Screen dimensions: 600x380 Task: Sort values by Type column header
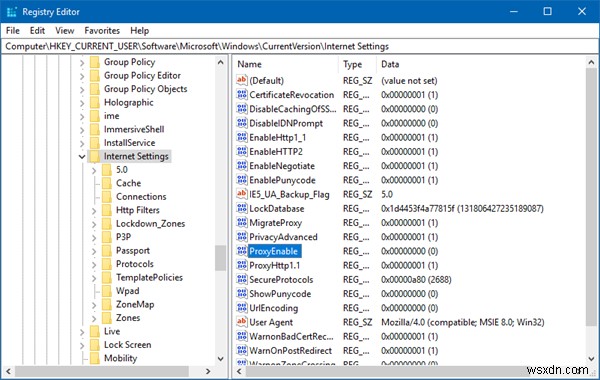point(357,64)
